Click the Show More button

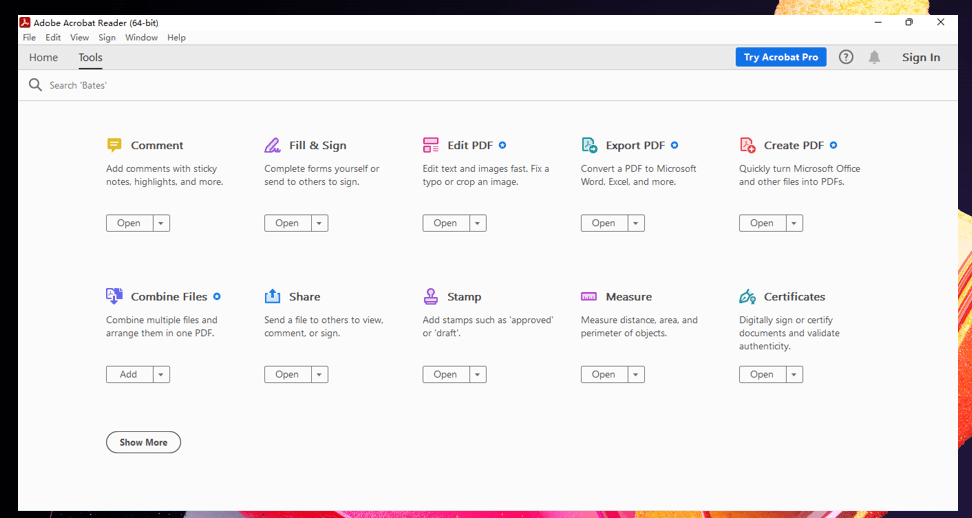click(143, 442)
